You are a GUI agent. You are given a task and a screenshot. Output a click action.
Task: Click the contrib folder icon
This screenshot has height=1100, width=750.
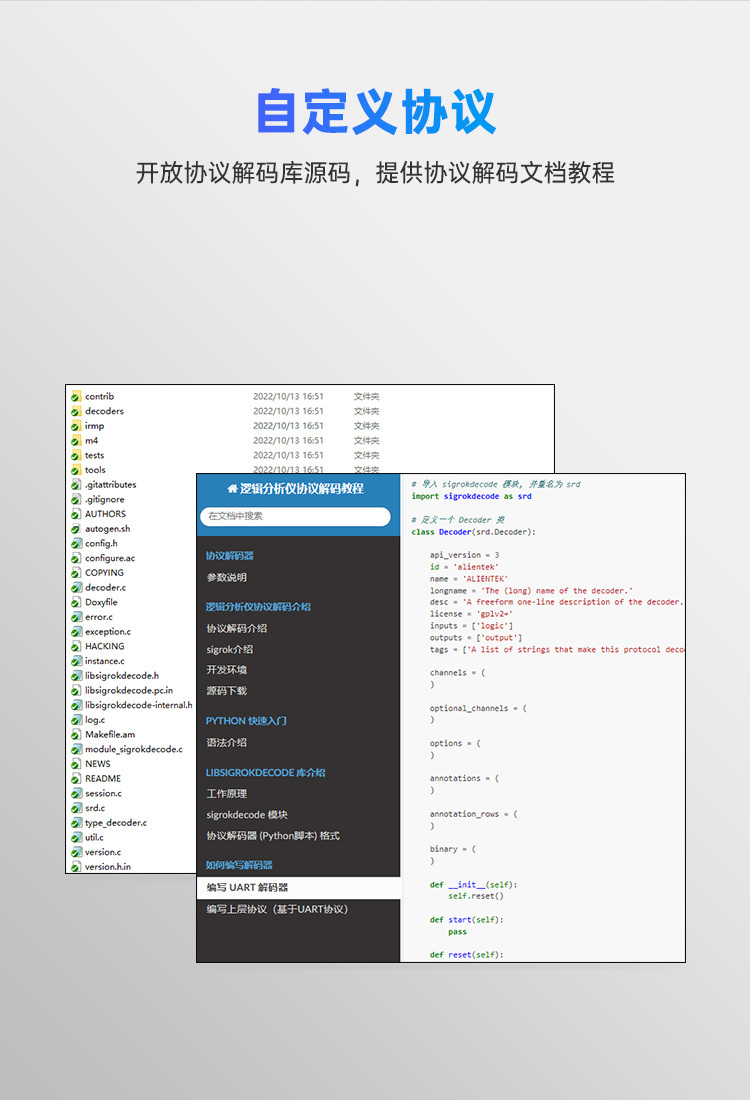[x=76, y=396]
